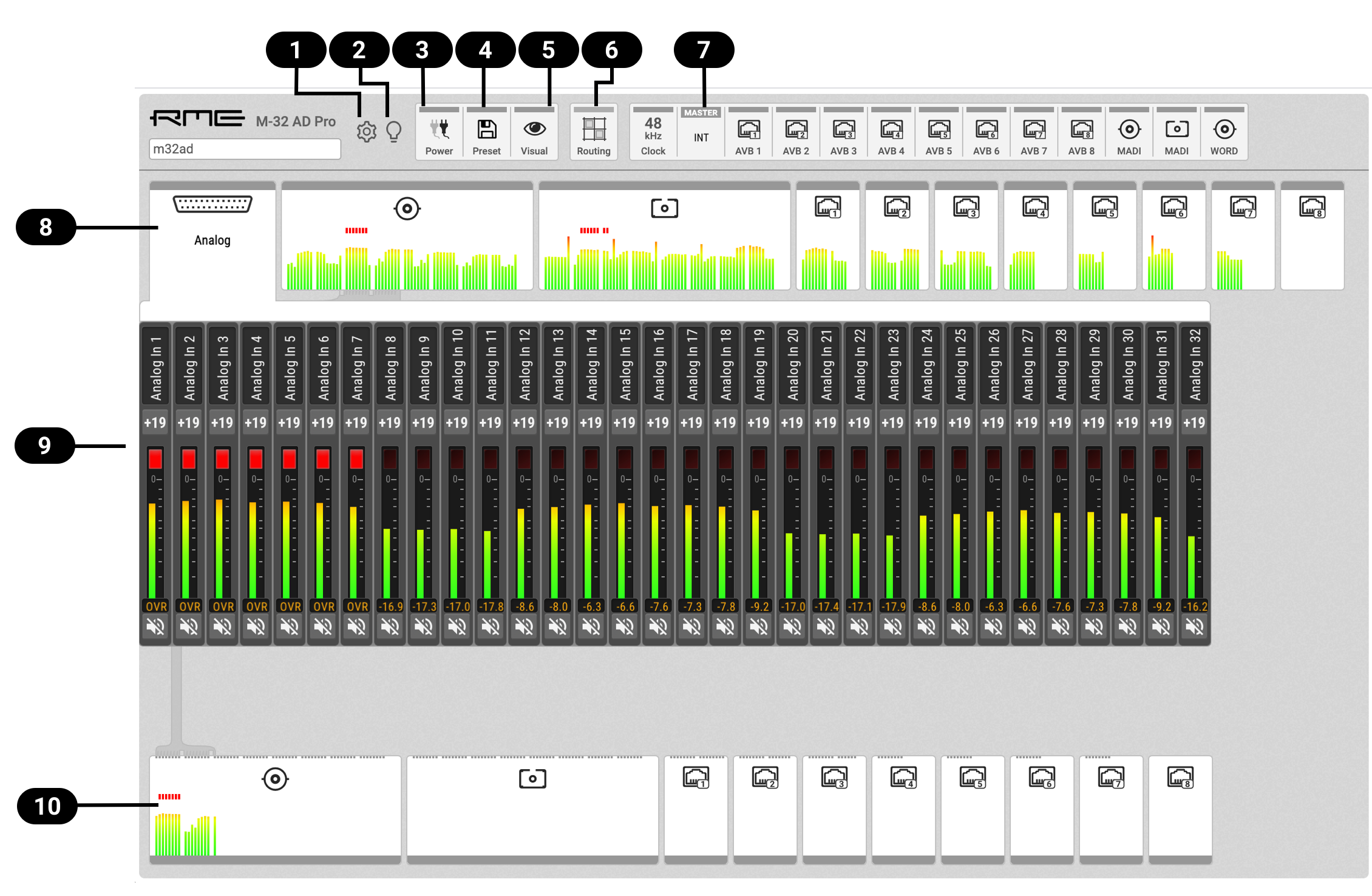1372x896 pixels.
Task: Open the settings gear icon
Action: [x=366, y=132]
